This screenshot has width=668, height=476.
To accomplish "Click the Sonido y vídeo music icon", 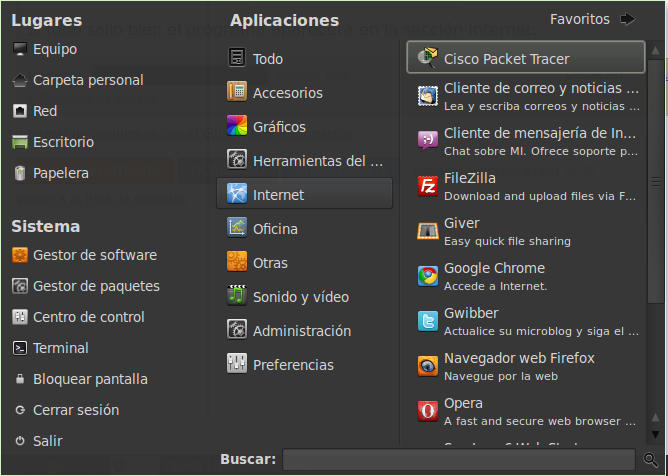I will pos(237,296).
